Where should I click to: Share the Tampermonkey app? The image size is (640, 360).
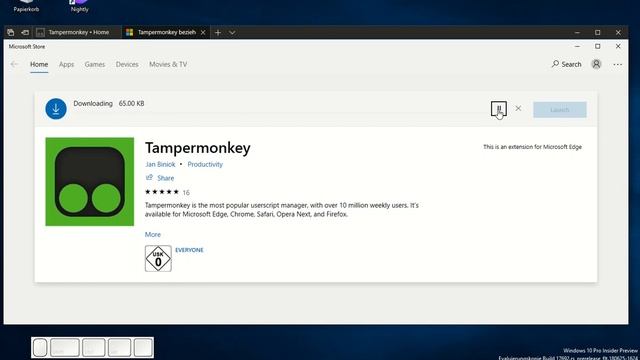160,178
